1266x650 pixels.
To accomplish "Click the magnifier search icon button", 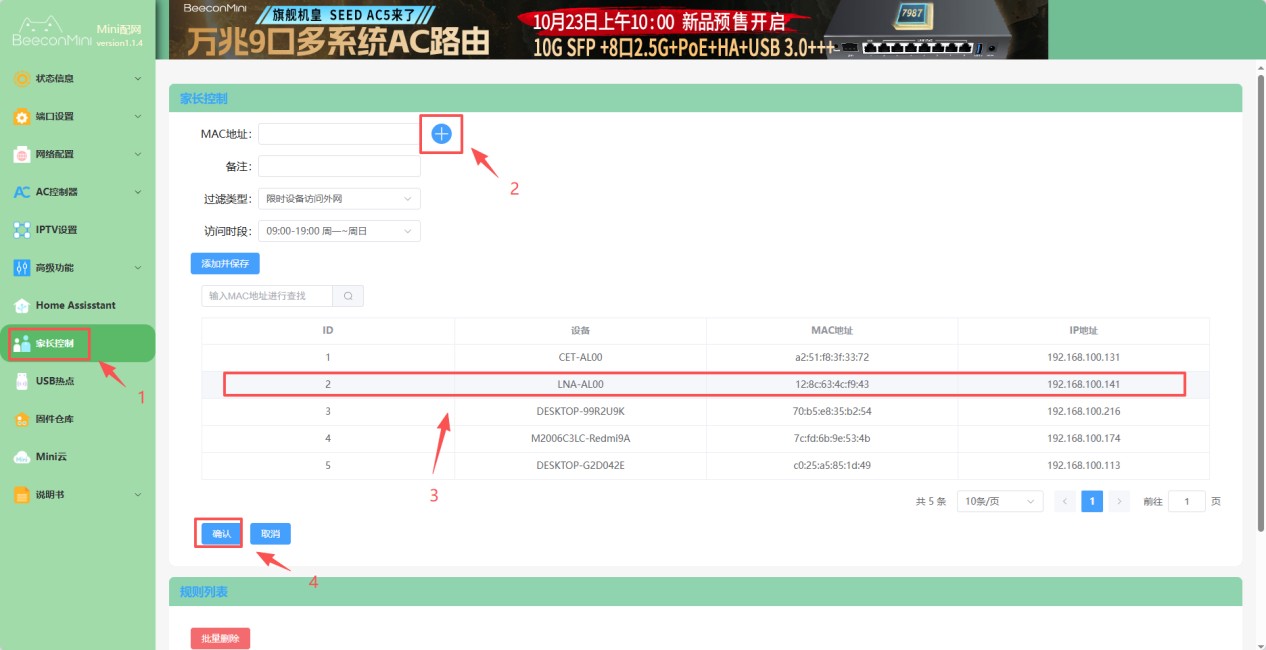I will (x=348, y=296).
